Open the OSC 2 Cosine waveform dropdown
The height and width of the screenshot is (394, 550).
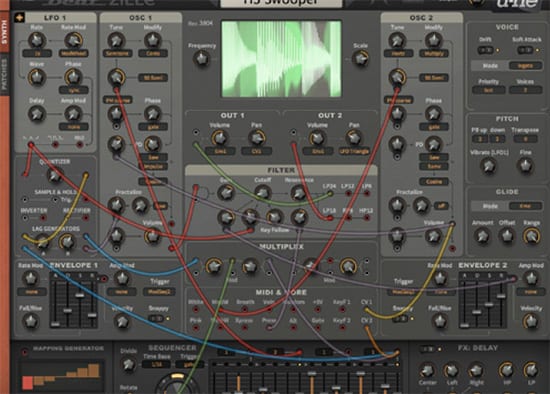[434, 181]
